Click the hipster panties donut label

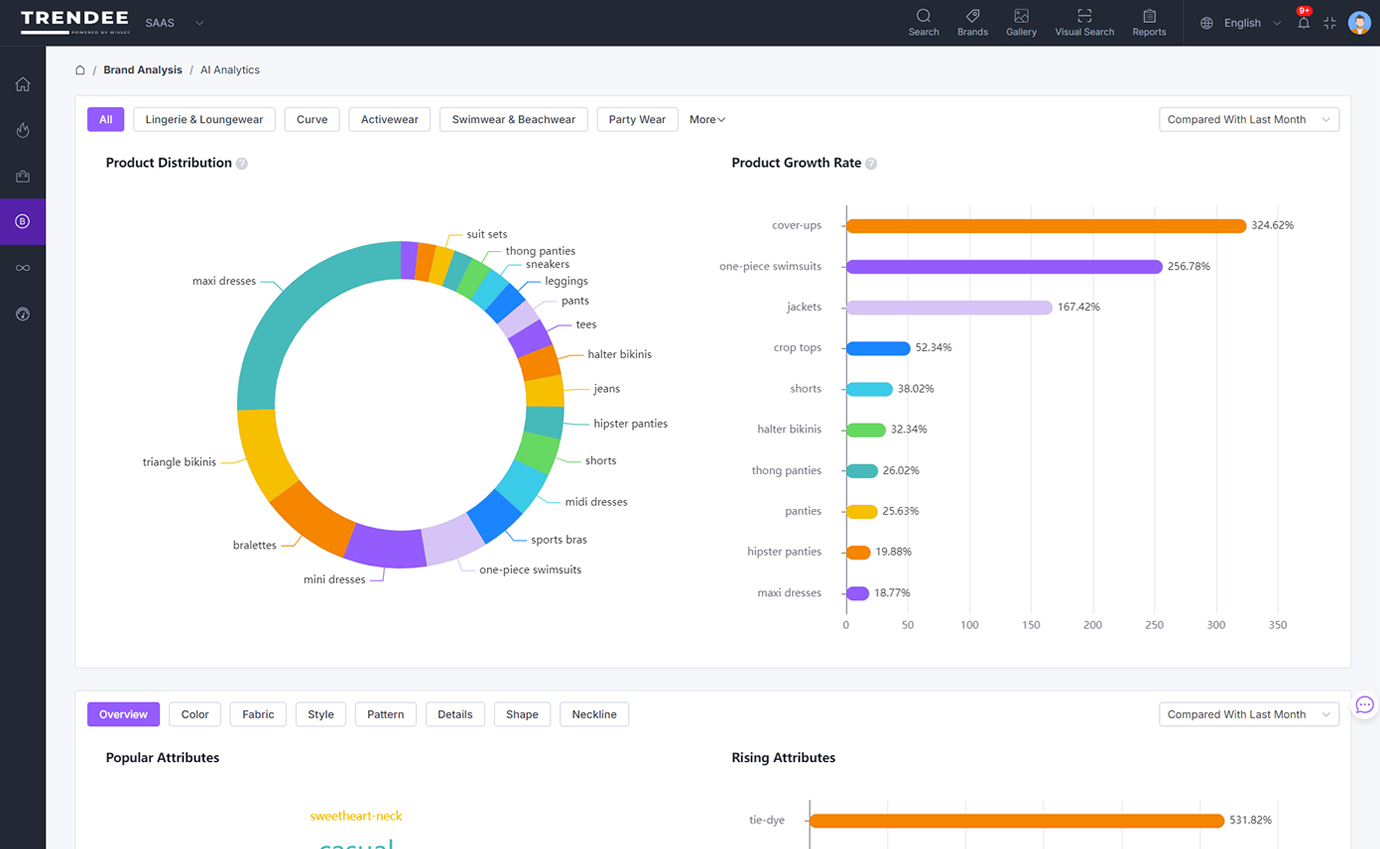630,424
